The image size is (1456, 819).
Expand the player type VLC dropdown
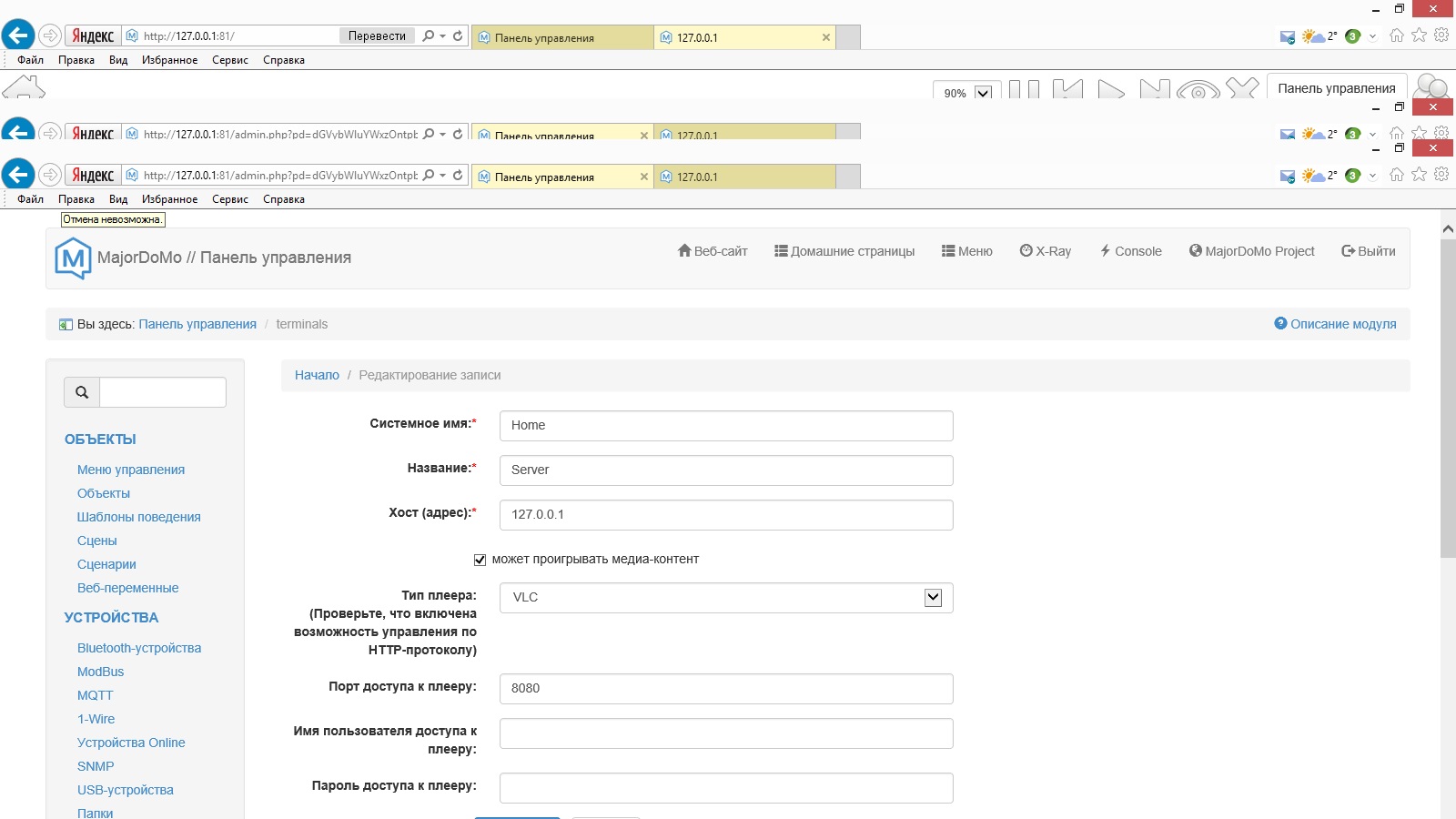click(933, 598)
